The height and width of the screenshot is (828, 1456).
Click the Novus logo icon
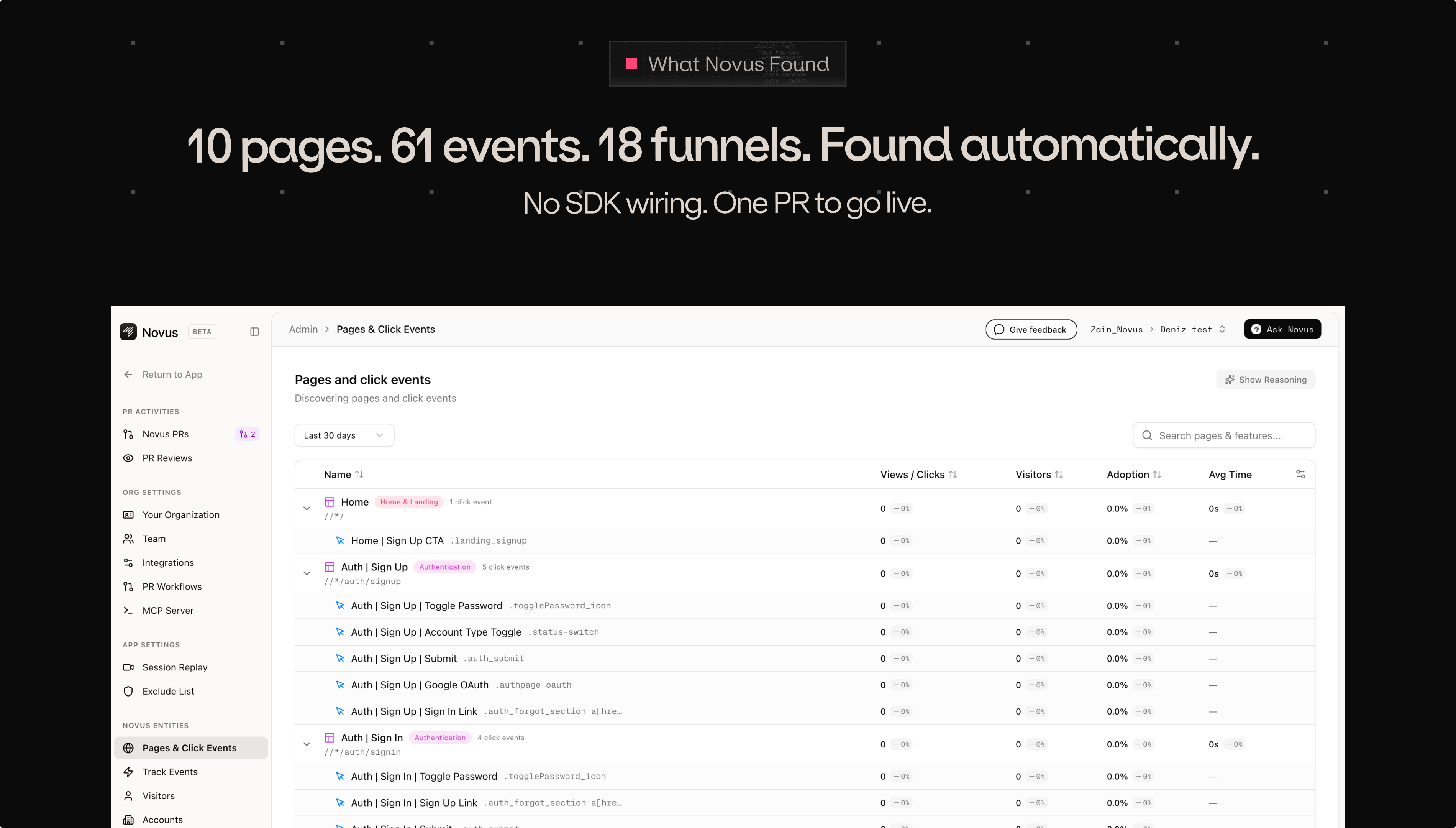click(128, 332)
